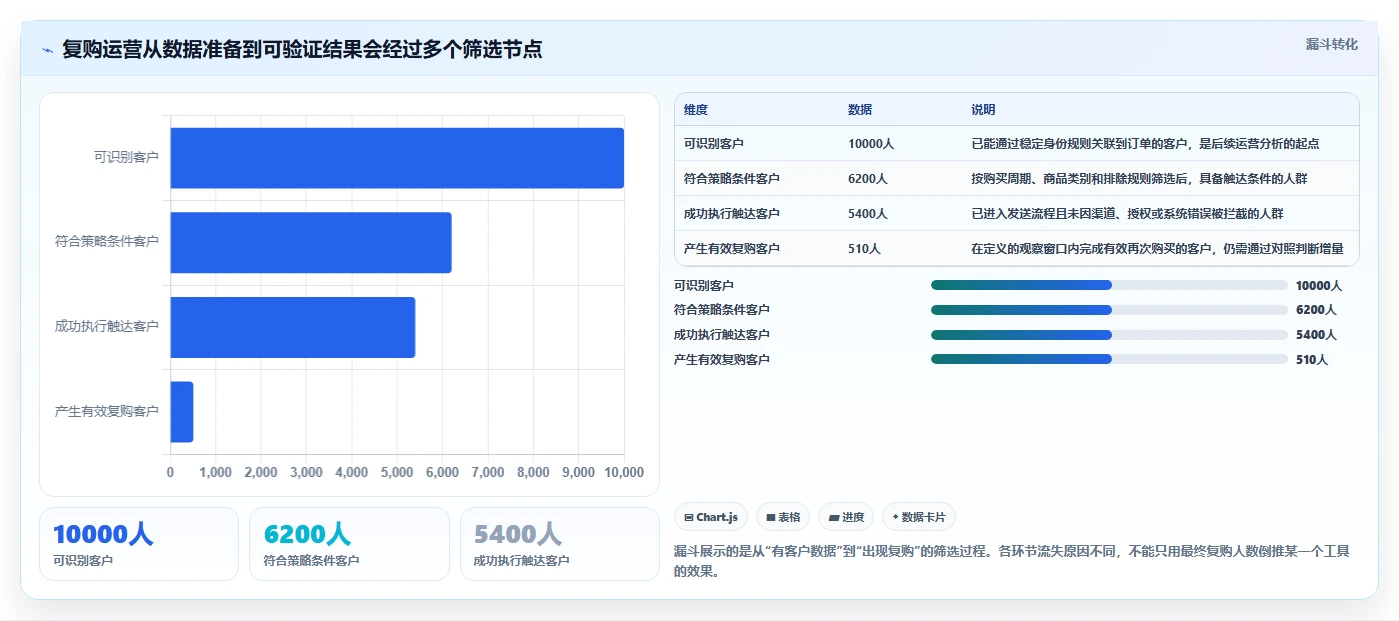Click the 6200人 value beside the progress bar
This screenshot has height=621, width=1399.
1316,310
